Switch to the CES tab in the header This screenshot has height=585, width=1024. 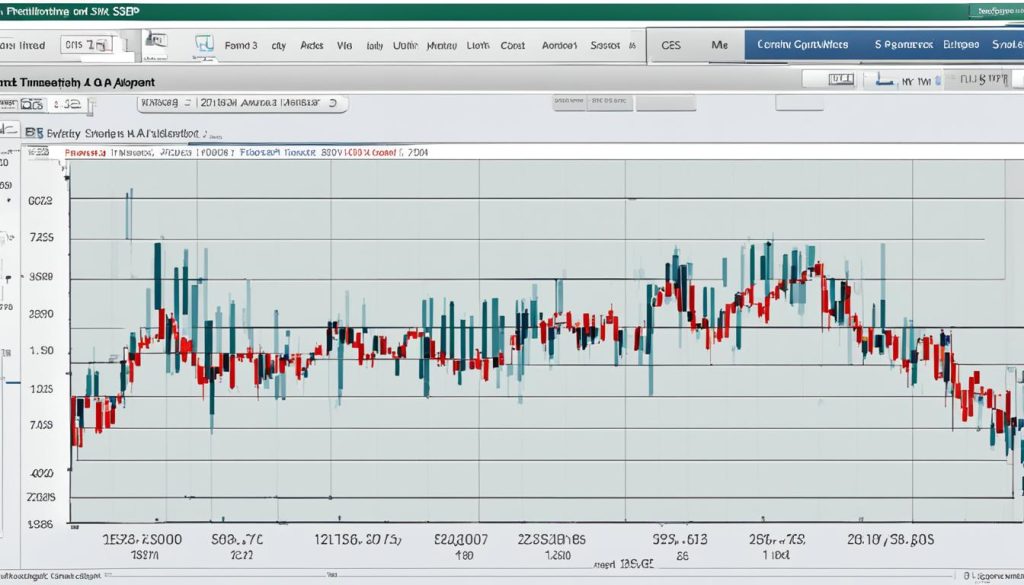[668, 44]
